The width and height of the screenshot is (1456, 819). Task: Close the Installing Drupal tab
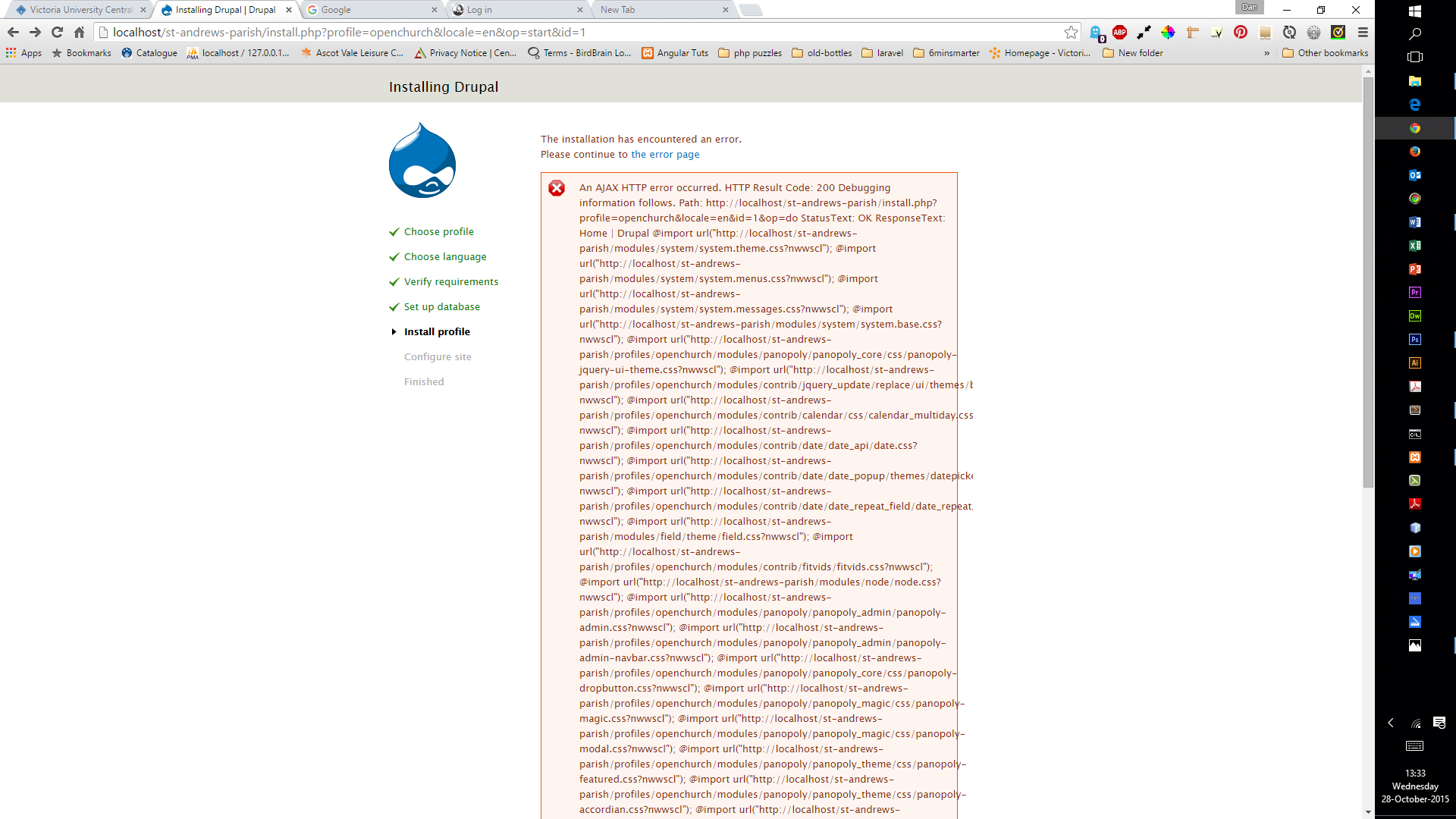coord(288,10)
